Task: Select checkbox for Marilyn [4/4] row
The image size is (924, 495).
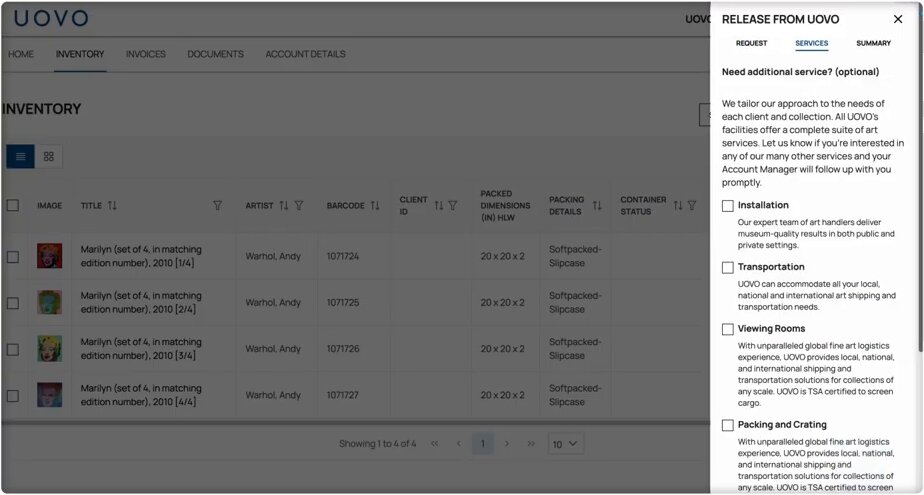Action: [13, 396]
